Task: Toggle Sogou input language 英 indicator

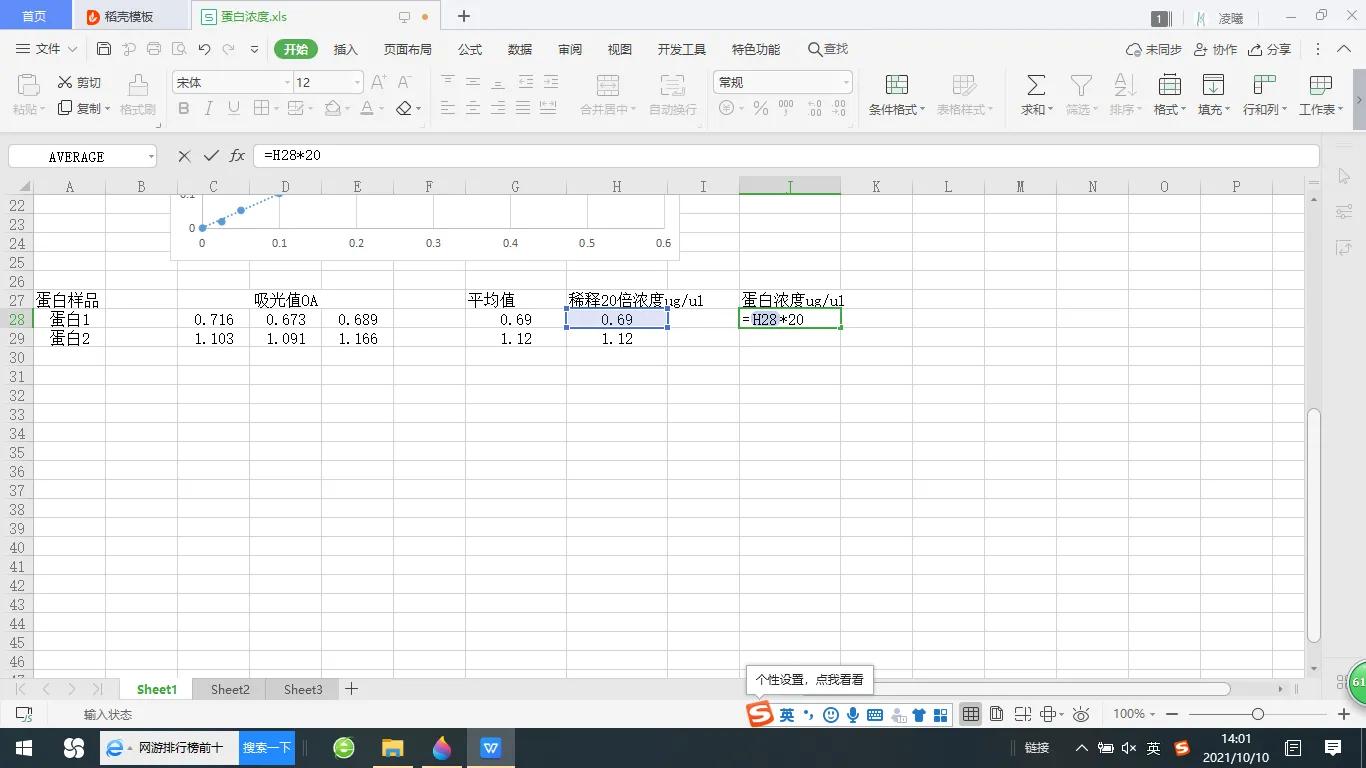Action: (x=787, y=715)
